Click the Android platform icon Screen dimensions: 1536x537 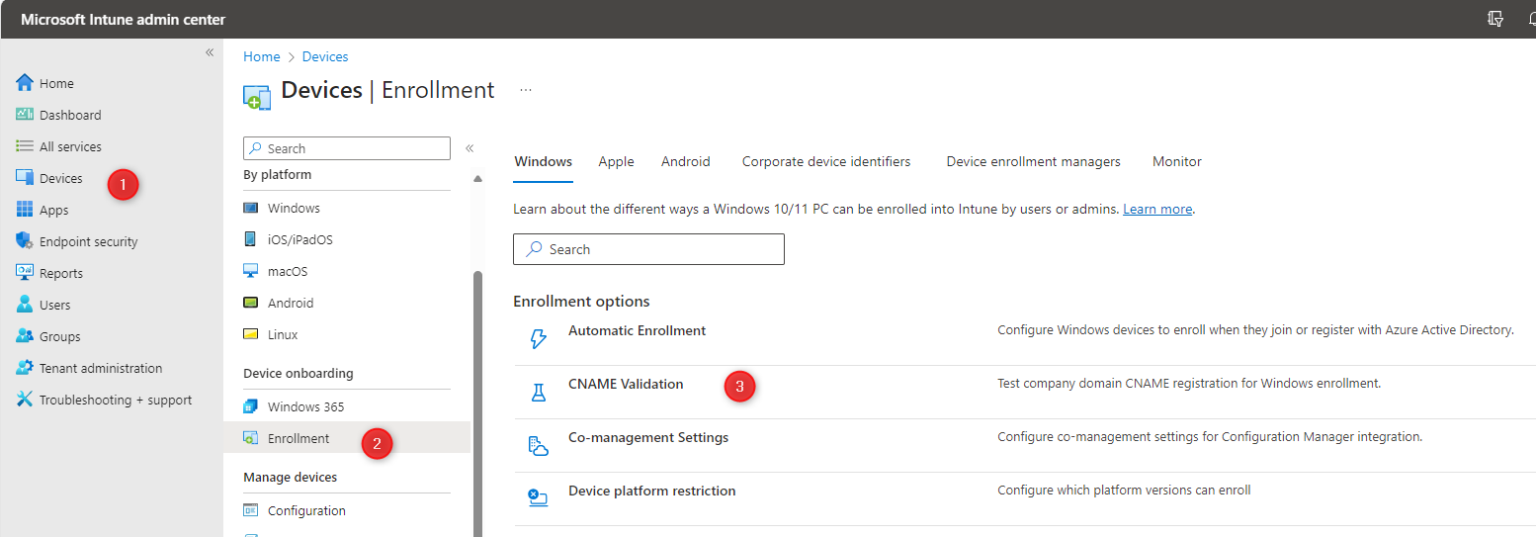coord(251,303)
